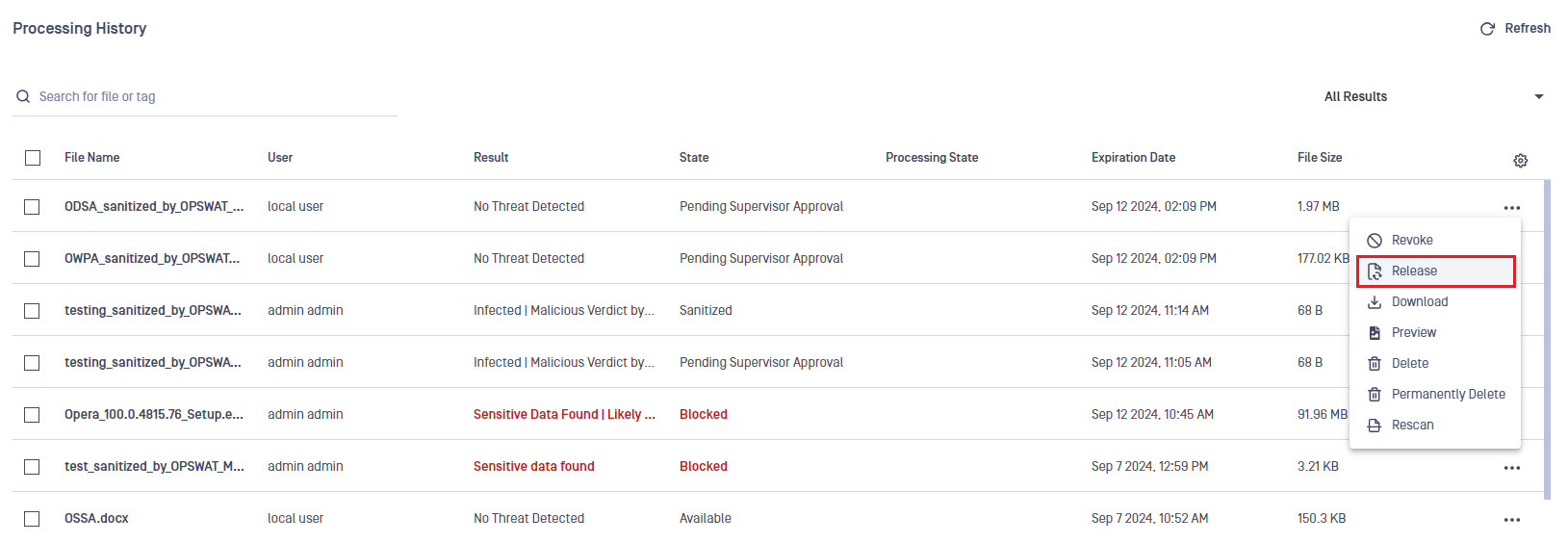Click the vertical table scrollbar

tap(1547, 339)
